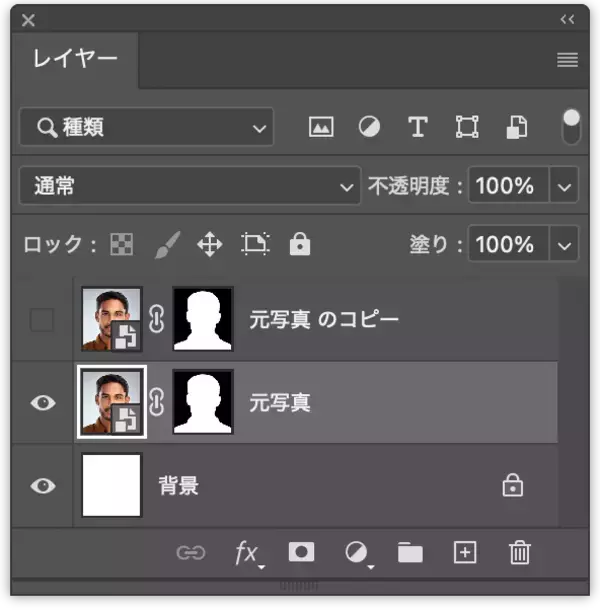Filter layers by adjustment layer type

[369, 127]
